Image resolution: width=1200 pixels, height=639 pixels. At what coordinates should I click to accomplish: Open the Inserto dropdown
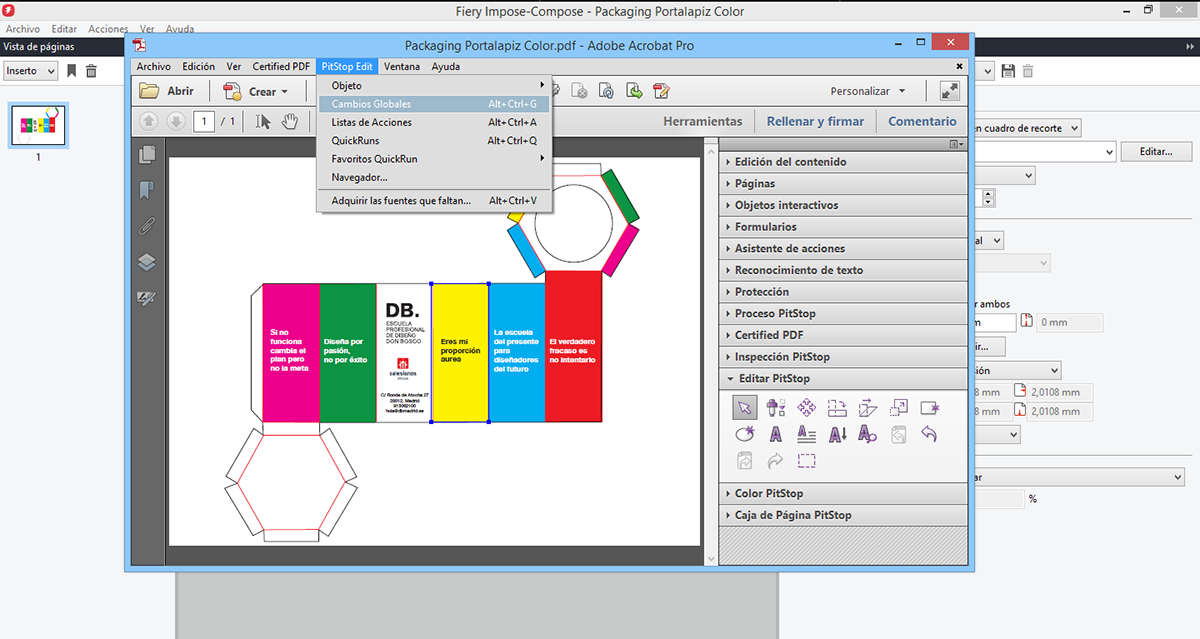(x=31, y=71)
